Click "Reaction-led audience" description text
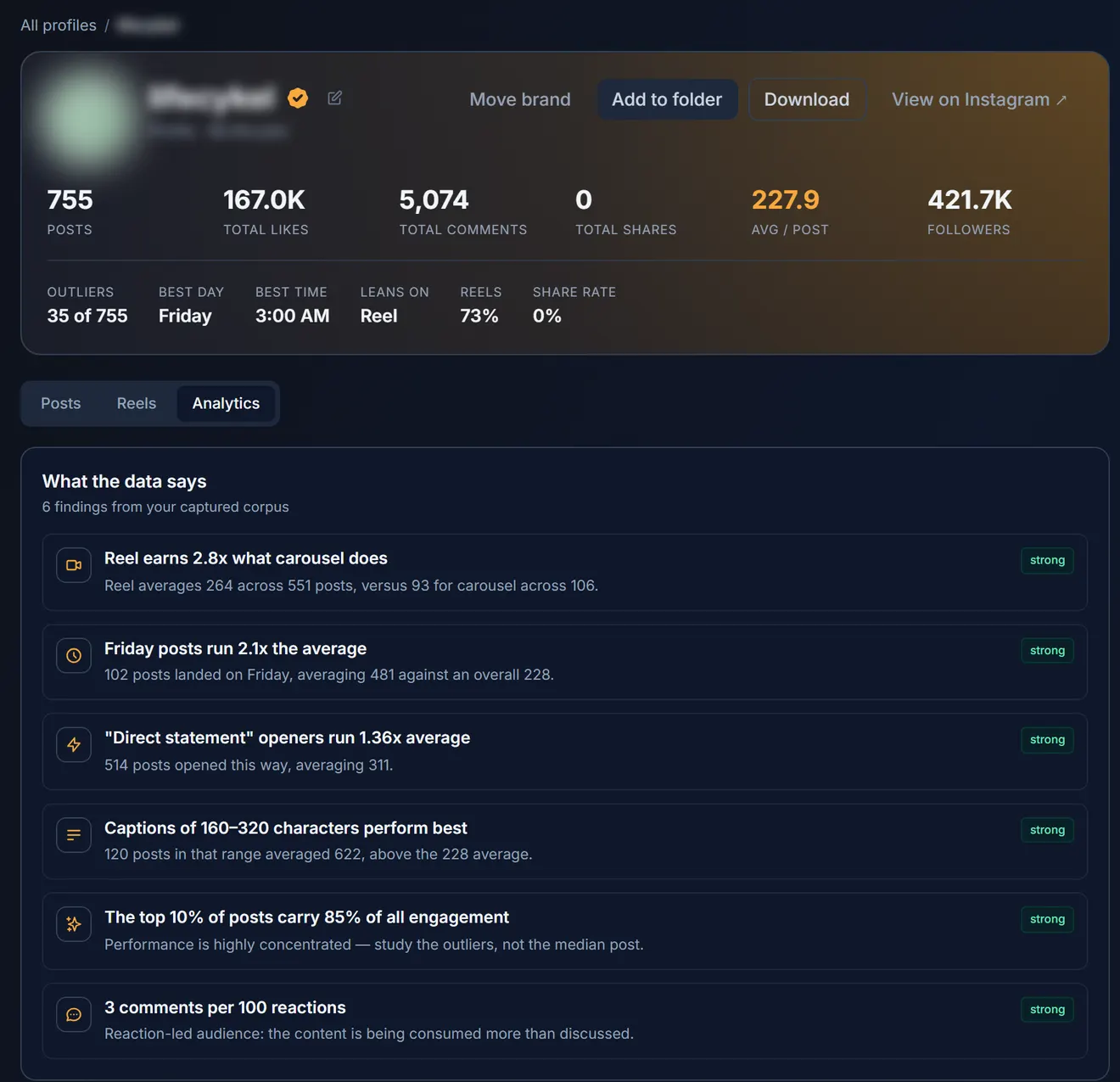Viewport: 1120px width, 1082px height. (369, 1034)
